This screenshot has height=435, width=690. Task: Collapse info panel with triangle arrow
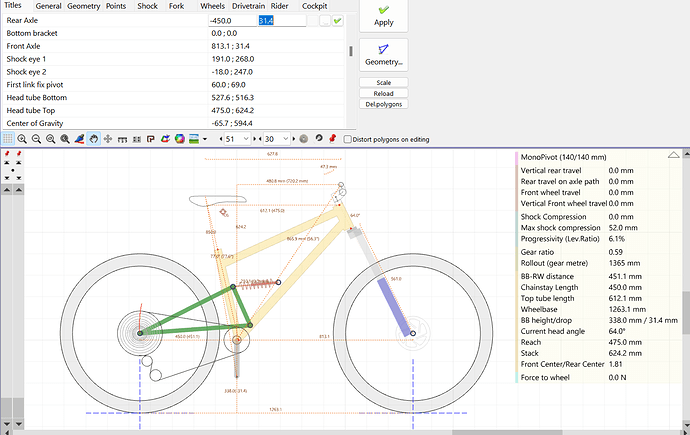674,155
